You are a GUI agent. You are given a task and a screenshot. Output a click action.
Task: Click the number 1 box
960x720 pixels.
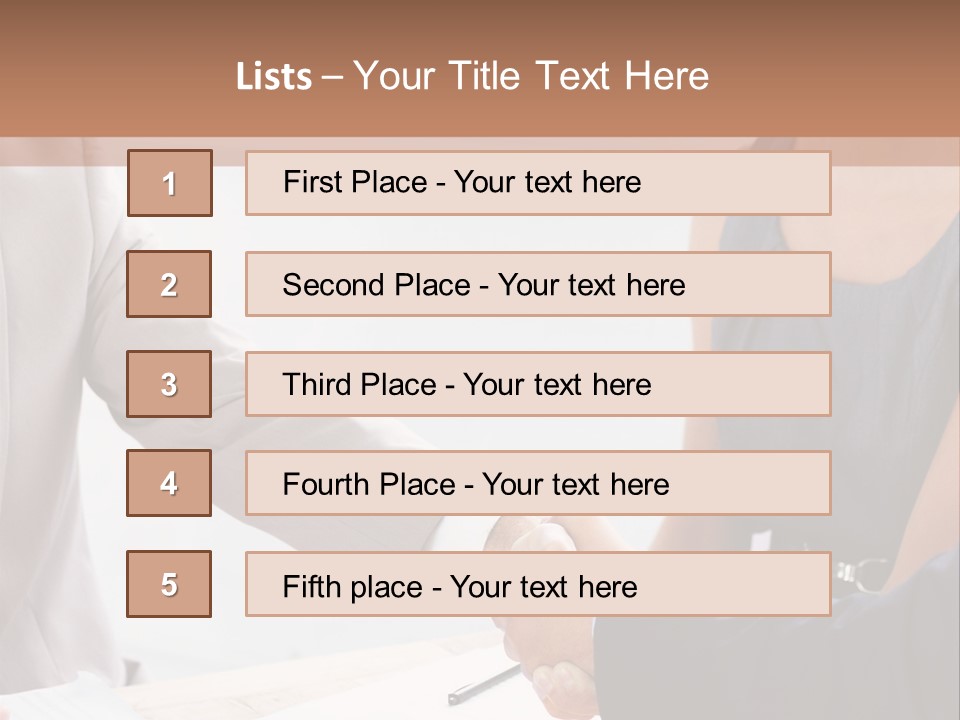point(169,183)
